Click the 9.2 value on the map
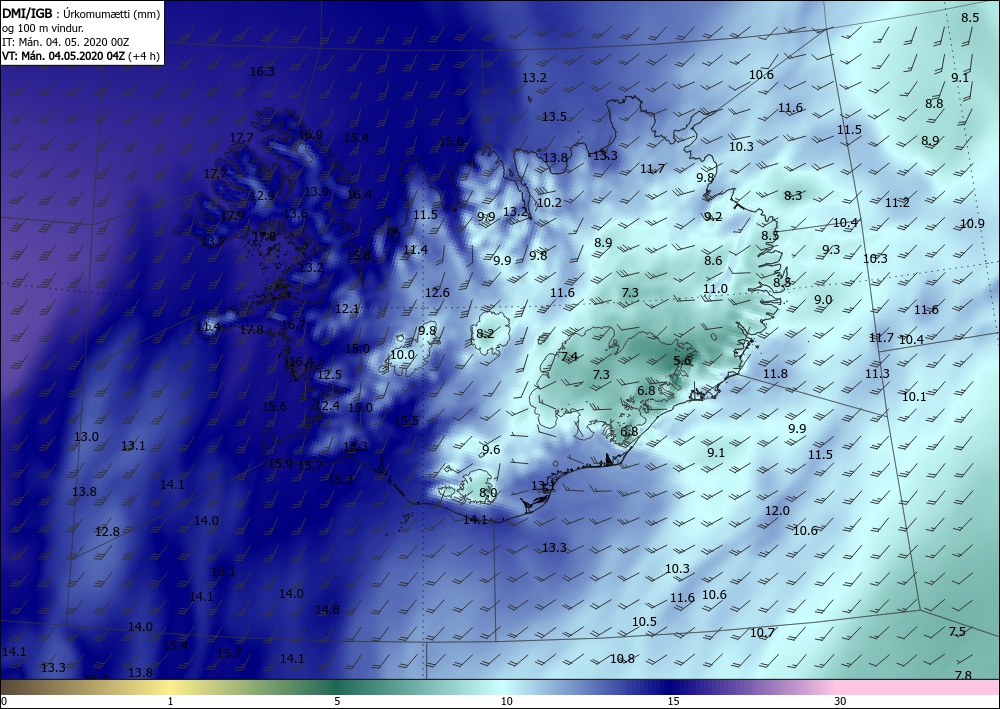Screen dimensions: 1000x709 [x=713, y=217]
